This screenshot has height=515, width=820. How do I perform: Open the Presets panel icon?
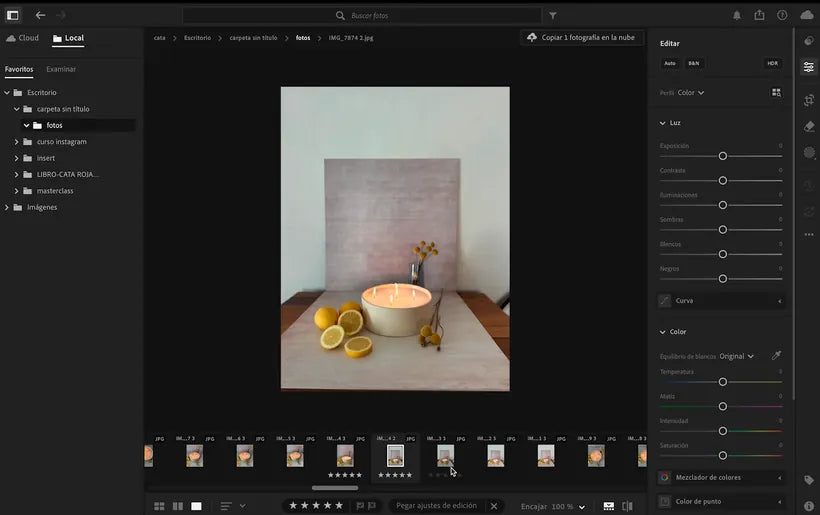click(809, 41)
